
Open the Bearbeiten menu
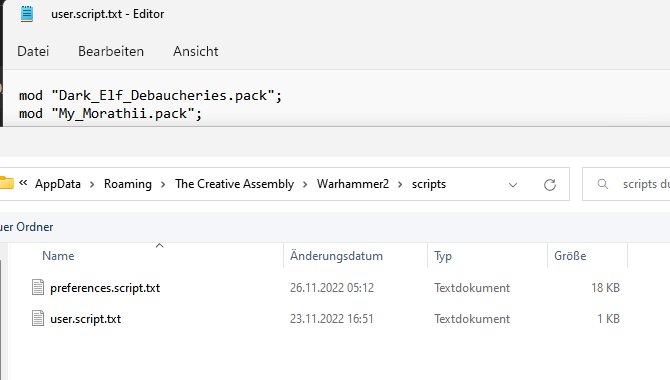(x=111, y=51)
